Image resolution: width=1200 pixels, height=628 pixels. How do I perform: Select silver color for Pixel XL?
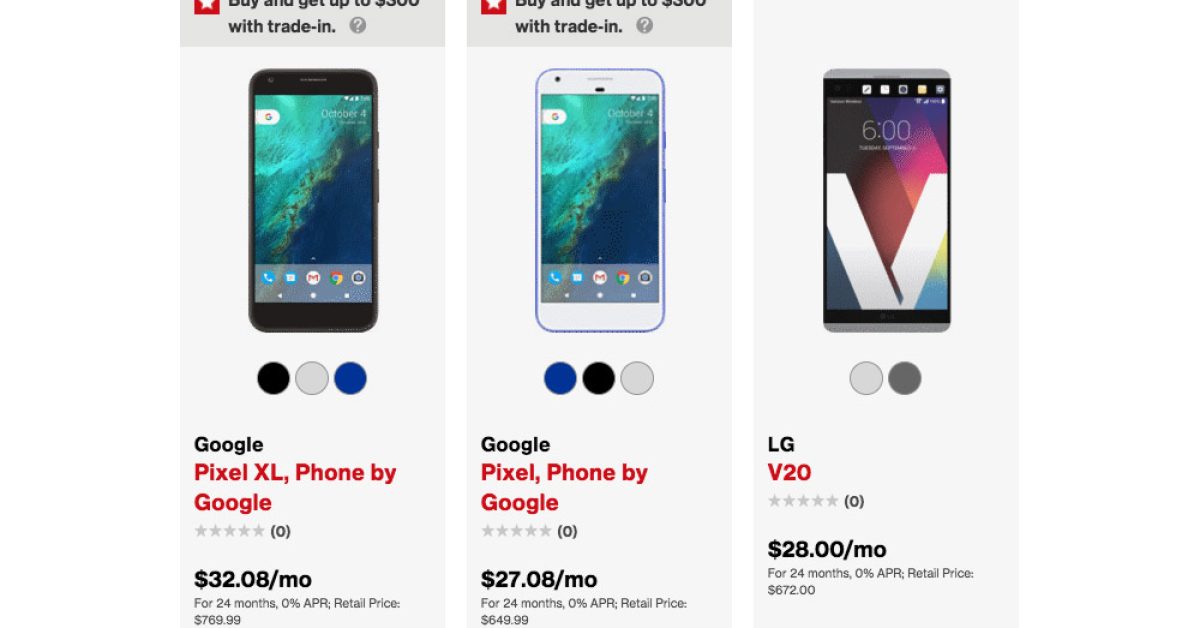coord(312,378)
